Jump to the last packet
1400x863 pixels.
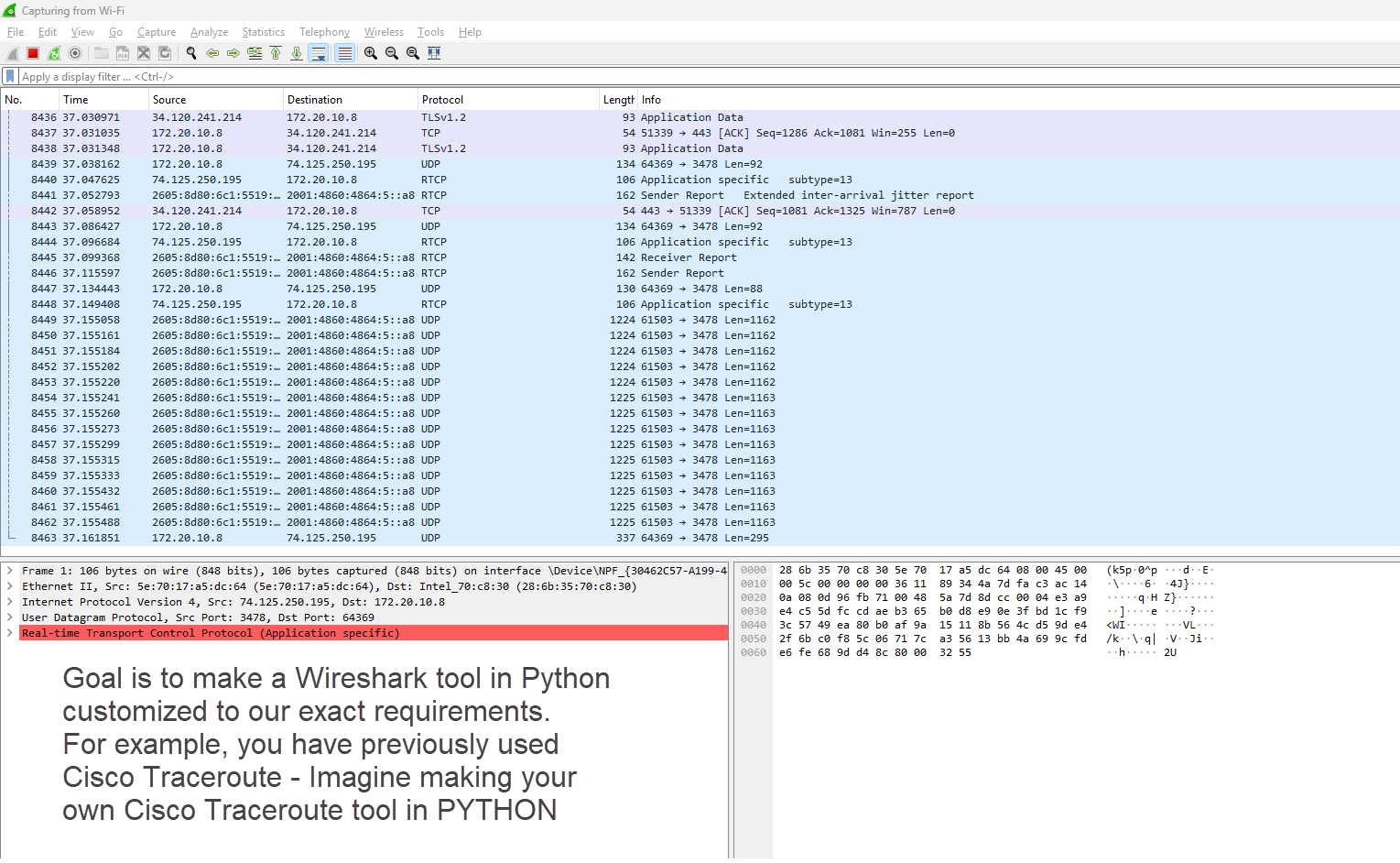coord(297,53)
